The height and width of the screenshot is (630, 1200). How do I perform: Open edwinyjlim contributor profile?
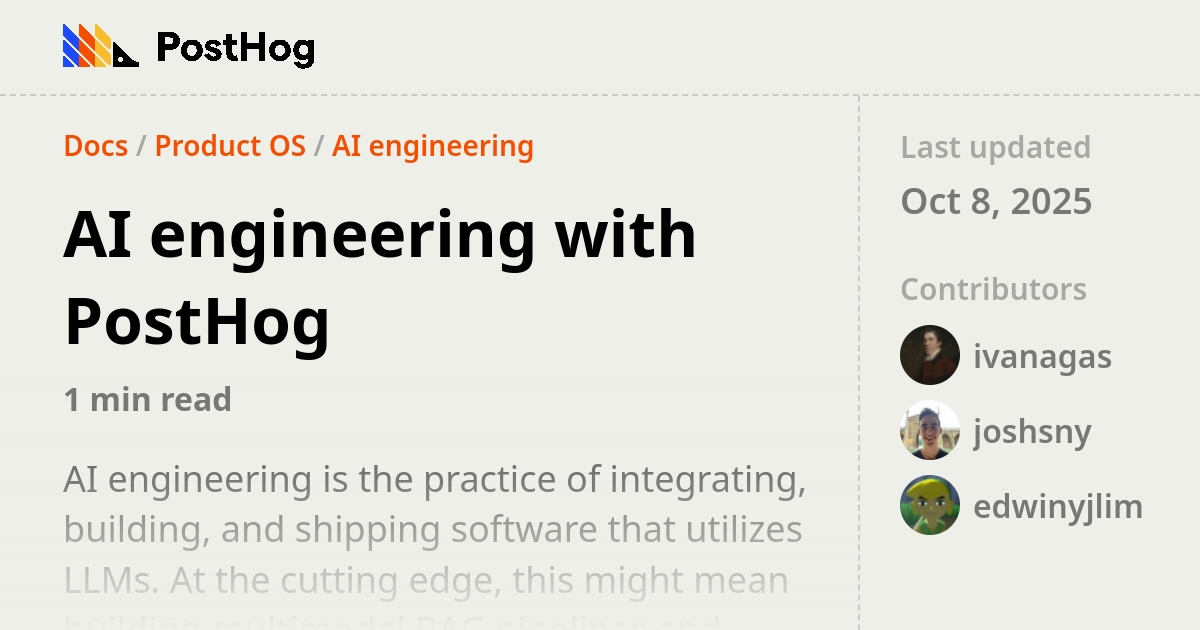[1059, 506]
